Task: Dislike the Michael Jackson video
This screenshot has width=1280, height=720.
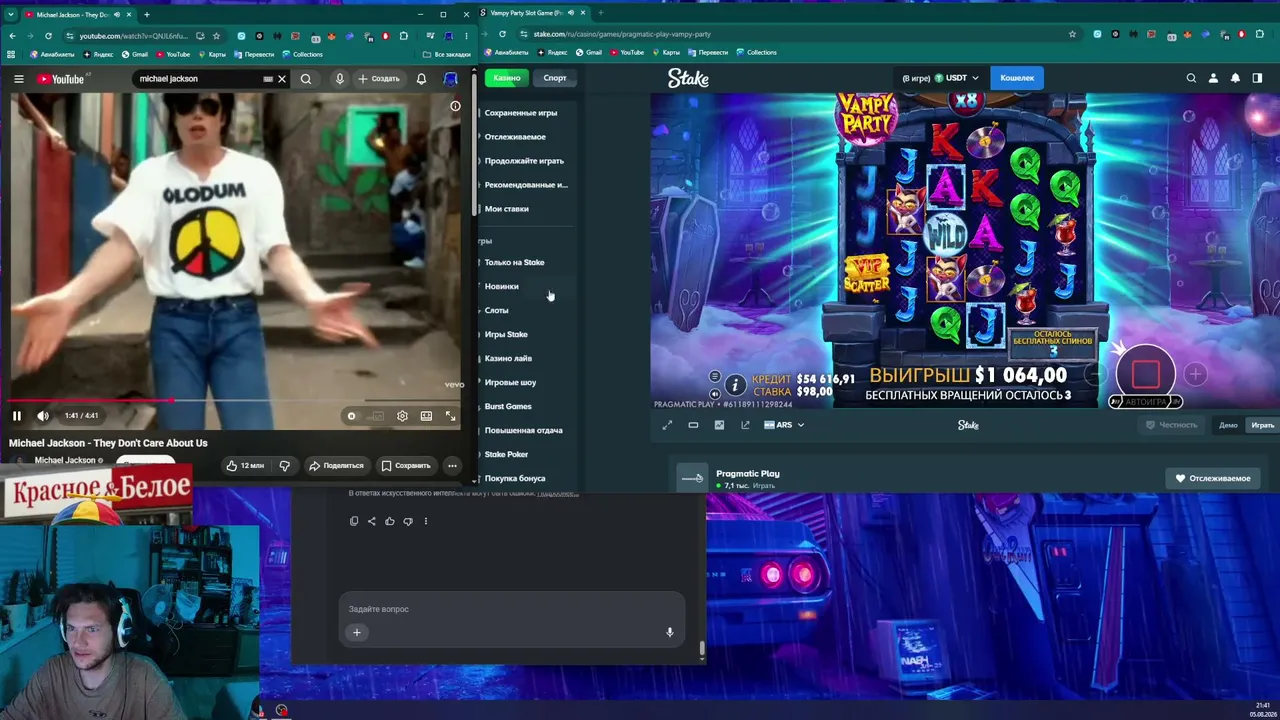Action: click(x=285, y=465)
